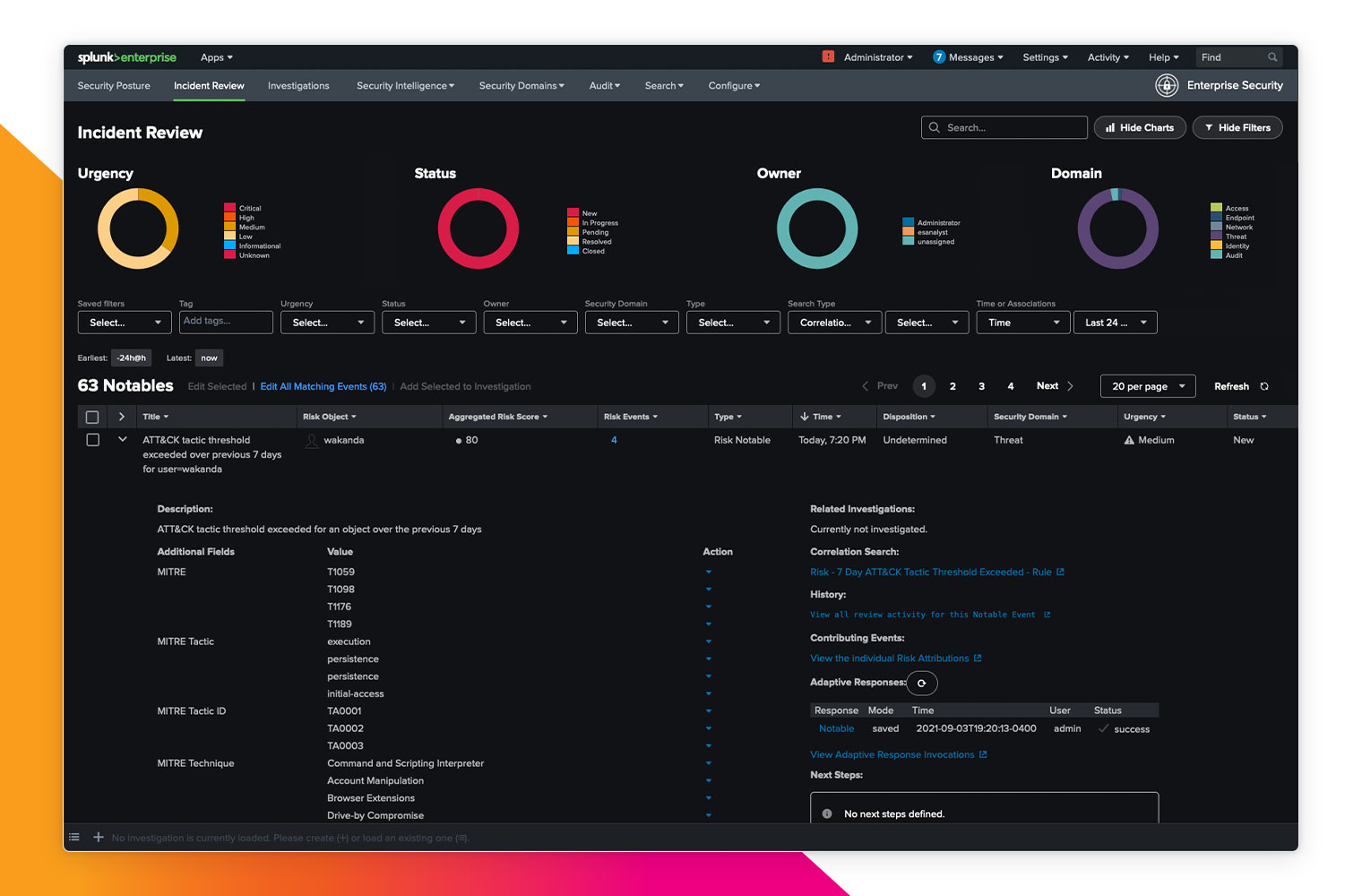Click the Prev page arrow icon

pos(865,386)
